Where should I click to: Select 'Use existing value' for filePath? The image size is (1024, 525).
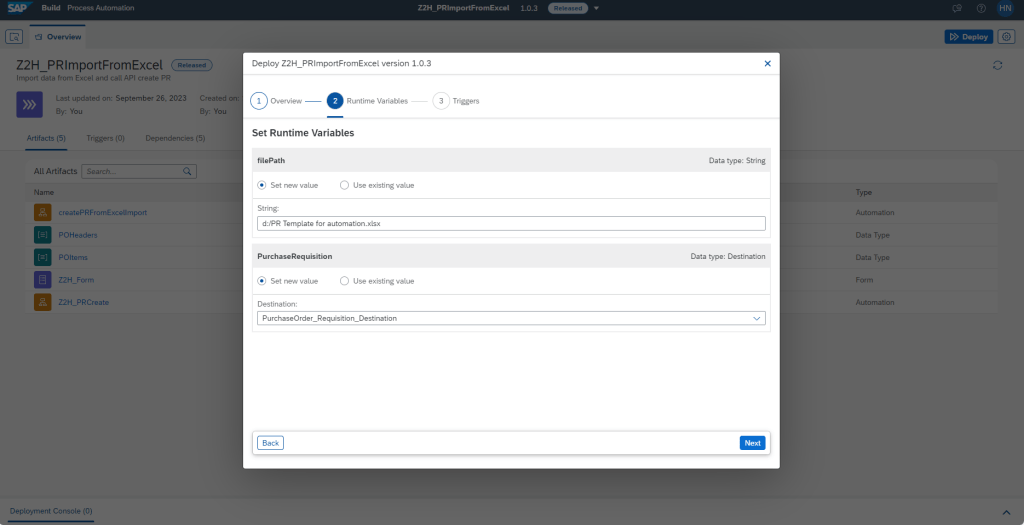(x=345, y=185)
